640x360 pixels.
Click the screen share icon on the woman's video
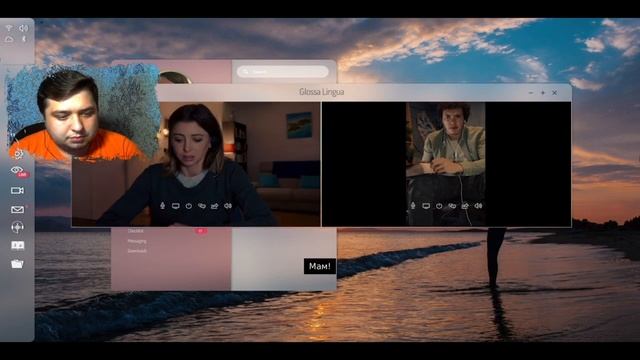pos(176,206)
